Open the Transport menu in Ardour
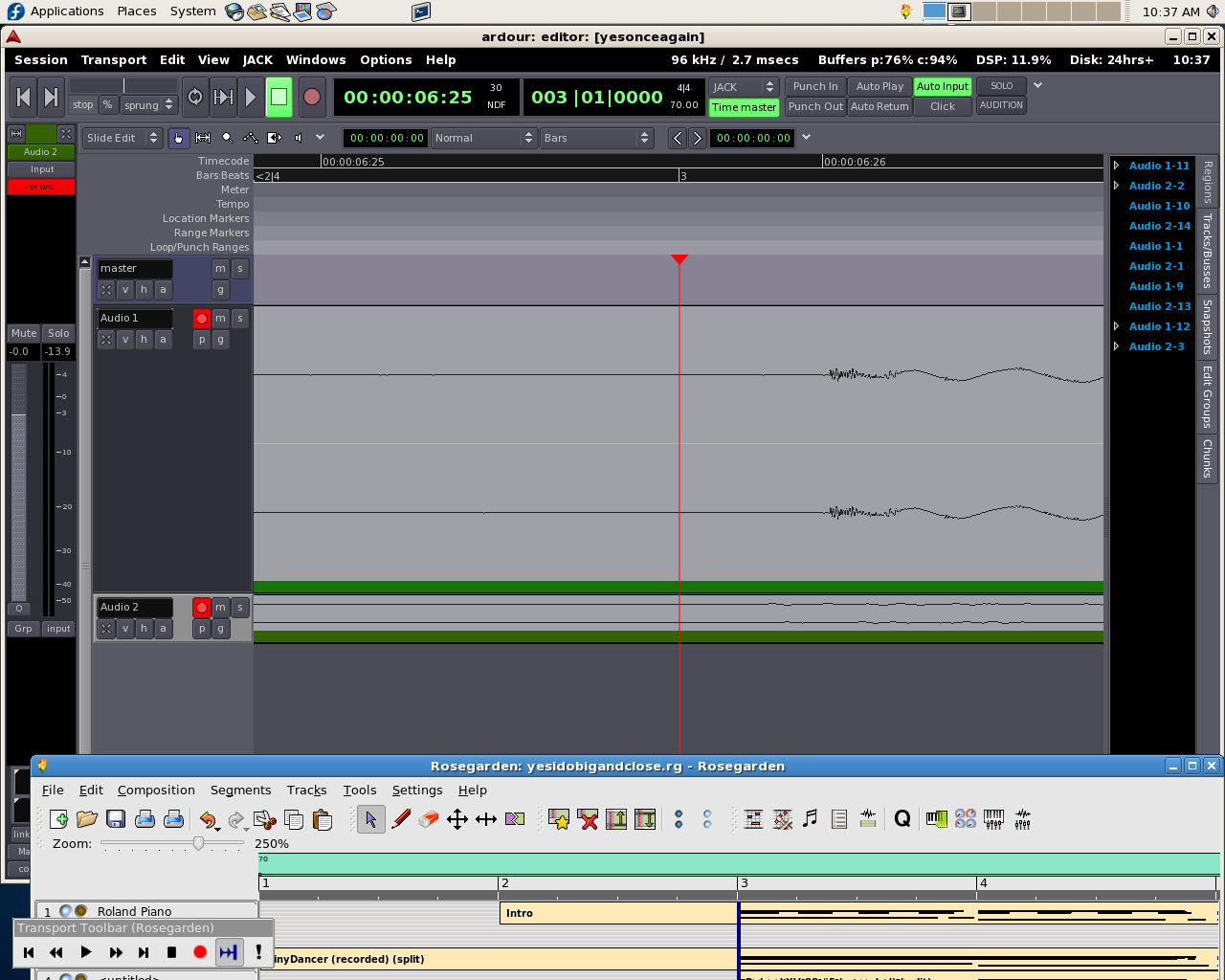 (x=113, y=59)
